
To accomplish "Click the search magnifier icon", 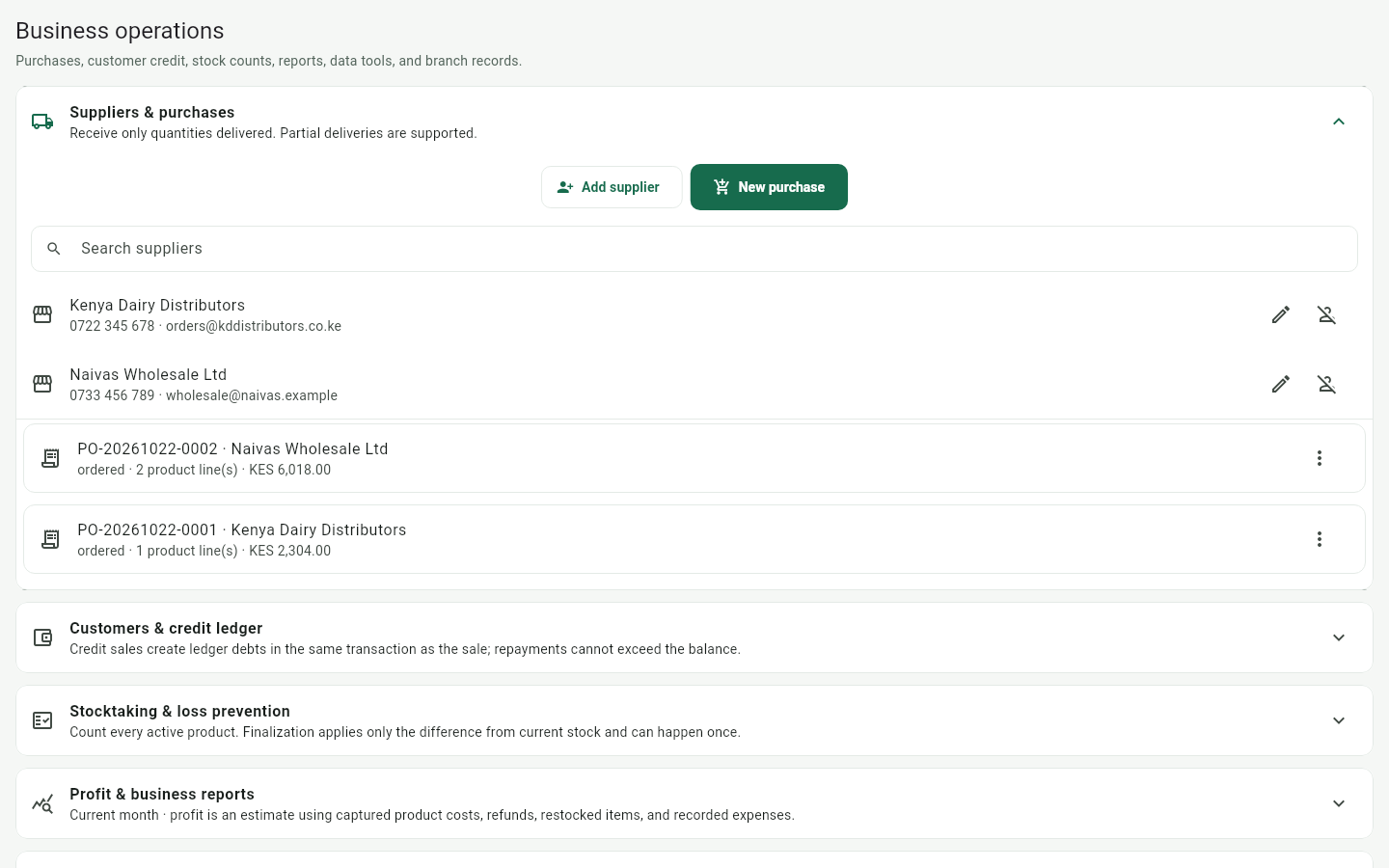I will pyautogui.click(x=54, y=249).
